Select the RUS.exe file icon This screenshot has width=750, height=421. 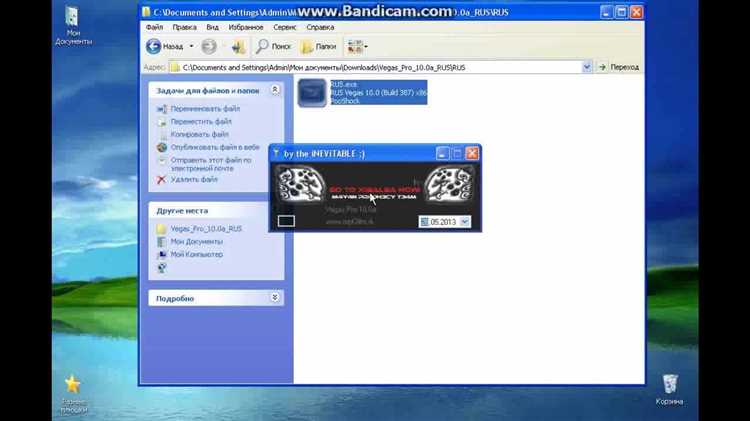pyautogui.click(x=312, y=93)
